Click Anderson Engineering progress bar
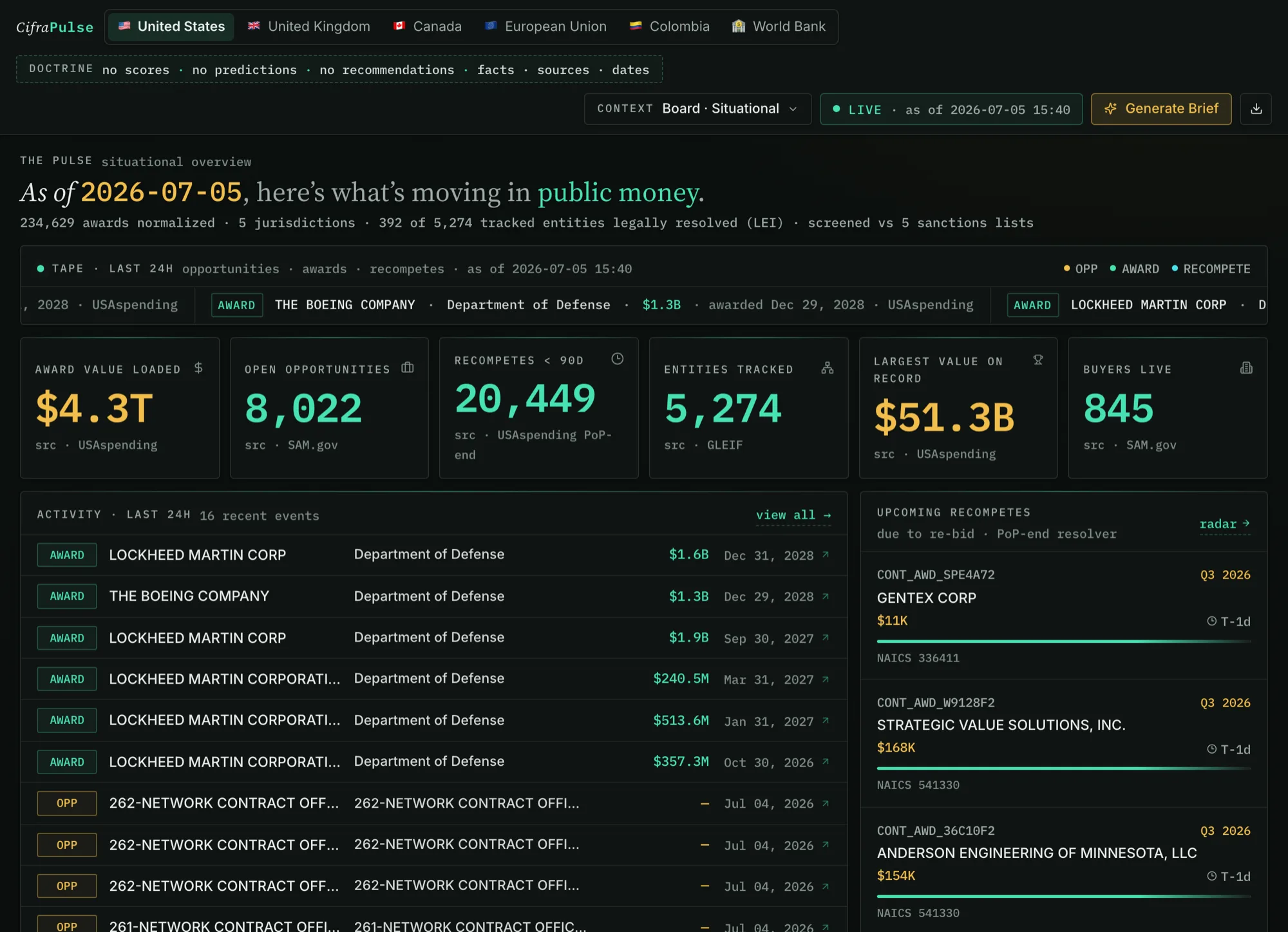The width and height of the screenshot is (1288, 932). (1064, 896)
